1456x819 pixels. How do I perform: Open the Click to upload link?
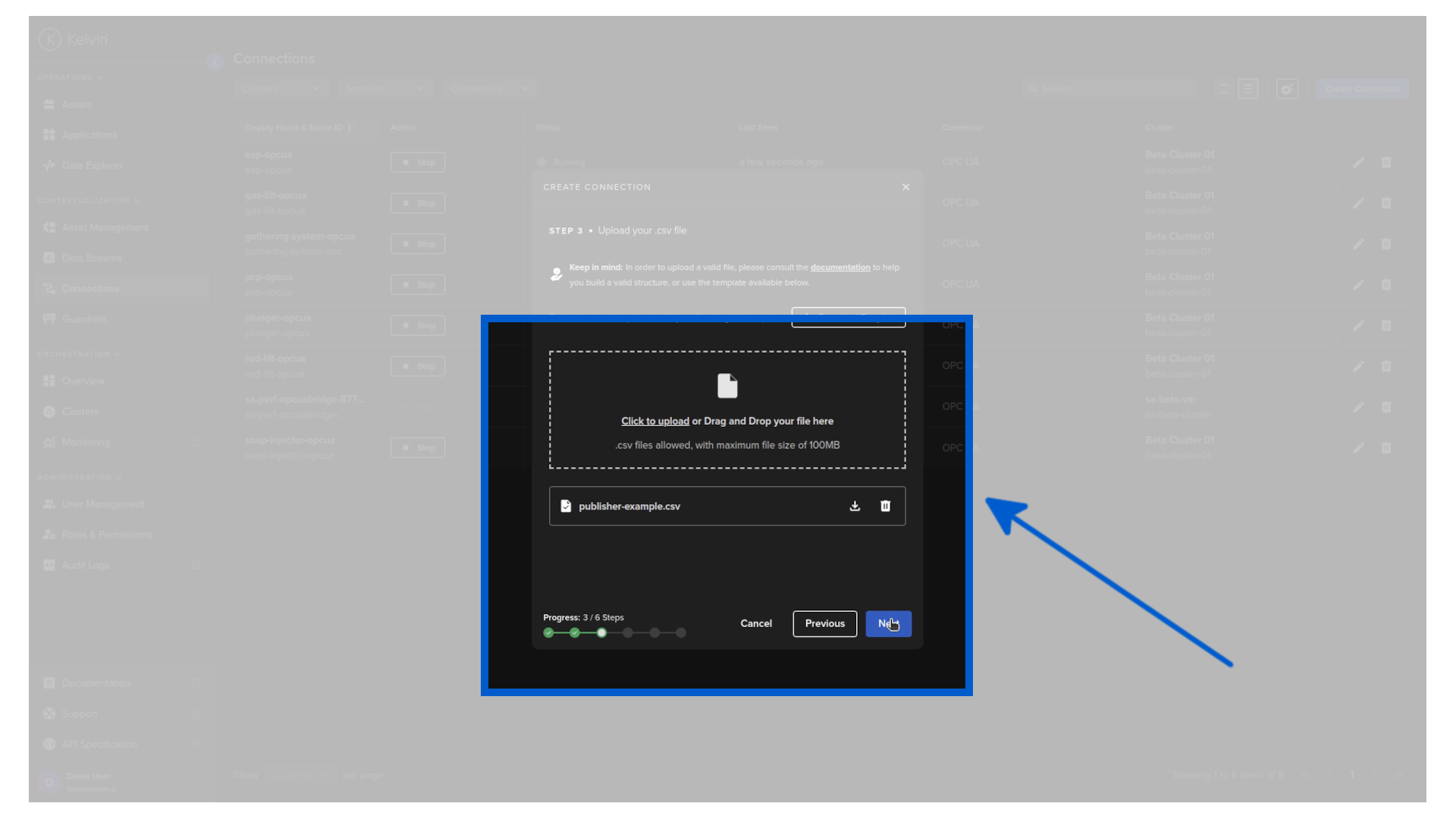click(x=655, y=421)
